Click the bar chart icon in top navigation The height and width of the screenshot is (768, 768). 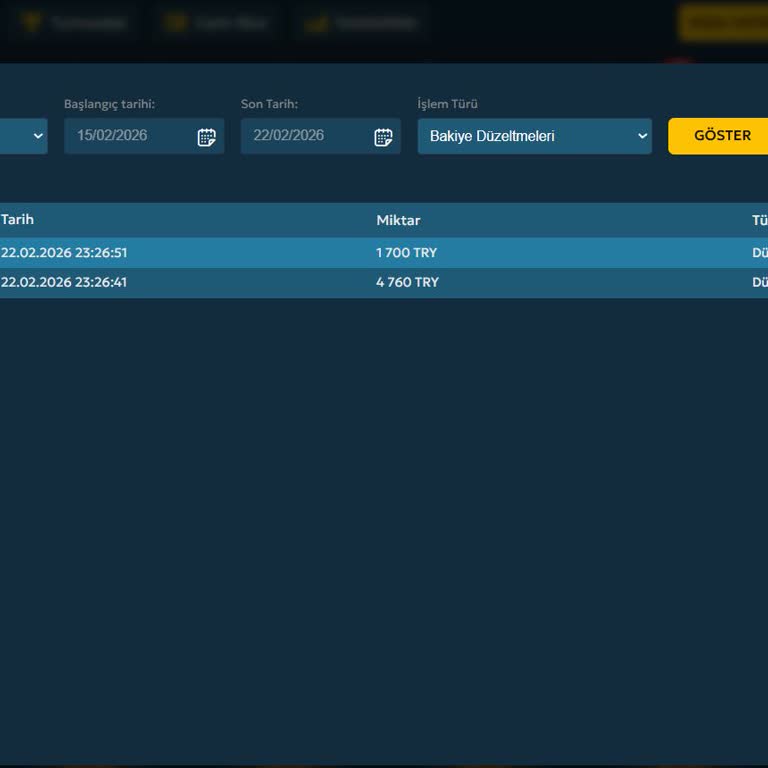coord(317,22)
